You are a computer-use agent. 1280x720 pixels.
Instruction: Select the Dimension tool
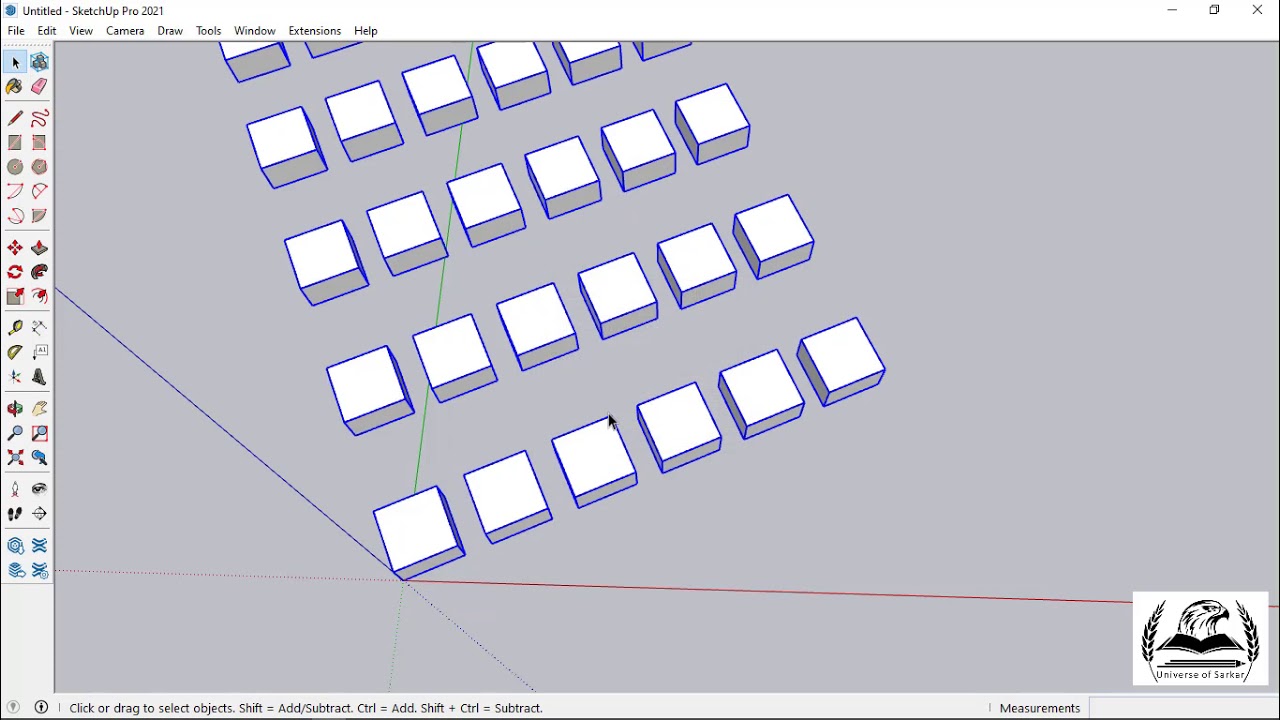pyautogui.click(x=39, y=328)
